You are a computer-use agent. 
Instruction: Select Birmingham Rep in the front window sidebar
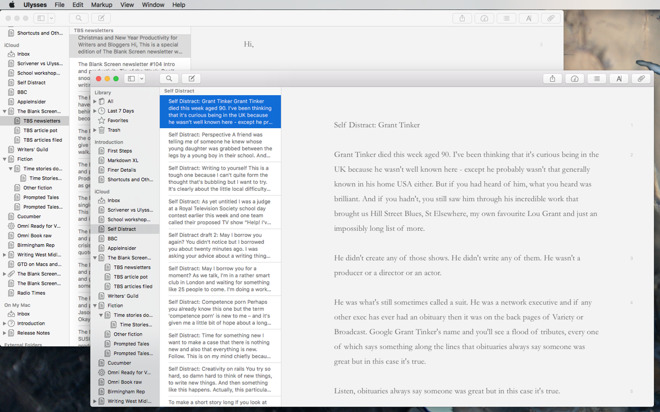coord(126,391)
